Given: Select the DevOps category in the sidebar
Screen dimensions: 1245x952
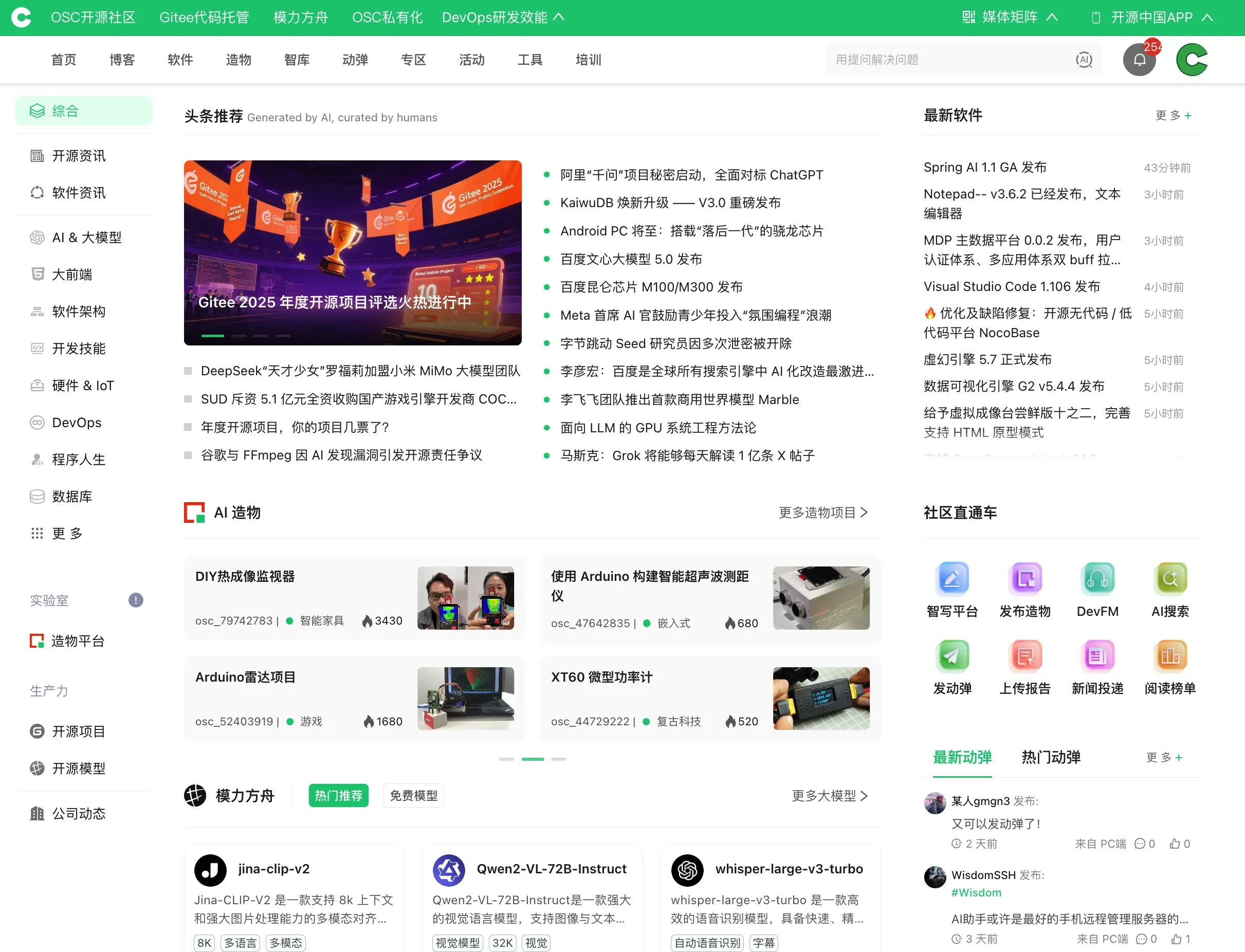Looking at the screenshot, I should pos(77,422).
